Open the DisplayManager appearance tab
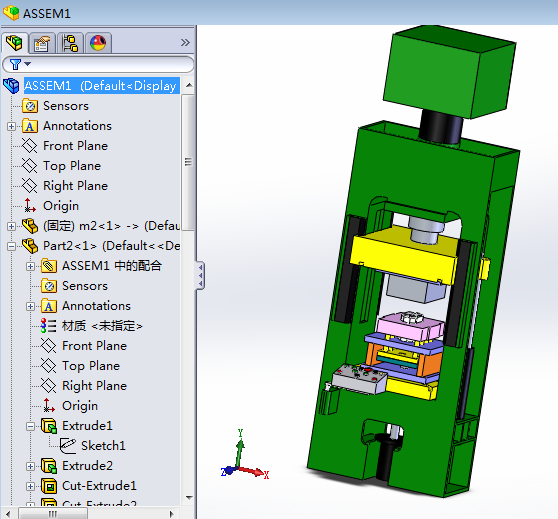Image resolution: width=558 pixels, height=519 pixels. (98, 43)
